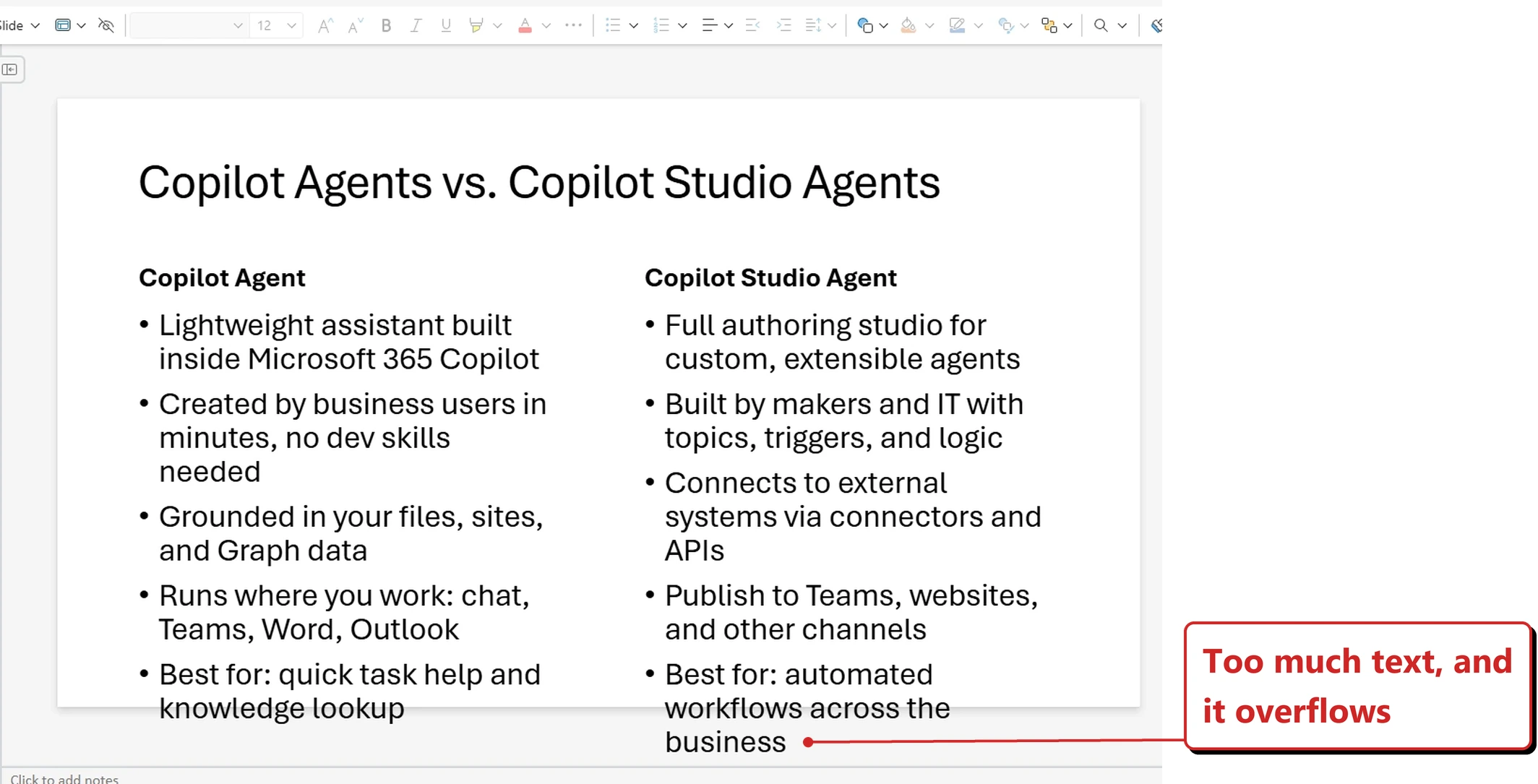The width and height of the screenshot is (1538, 784).
Task: Click the Arrange objects icon
Action: pos(1049,25)
